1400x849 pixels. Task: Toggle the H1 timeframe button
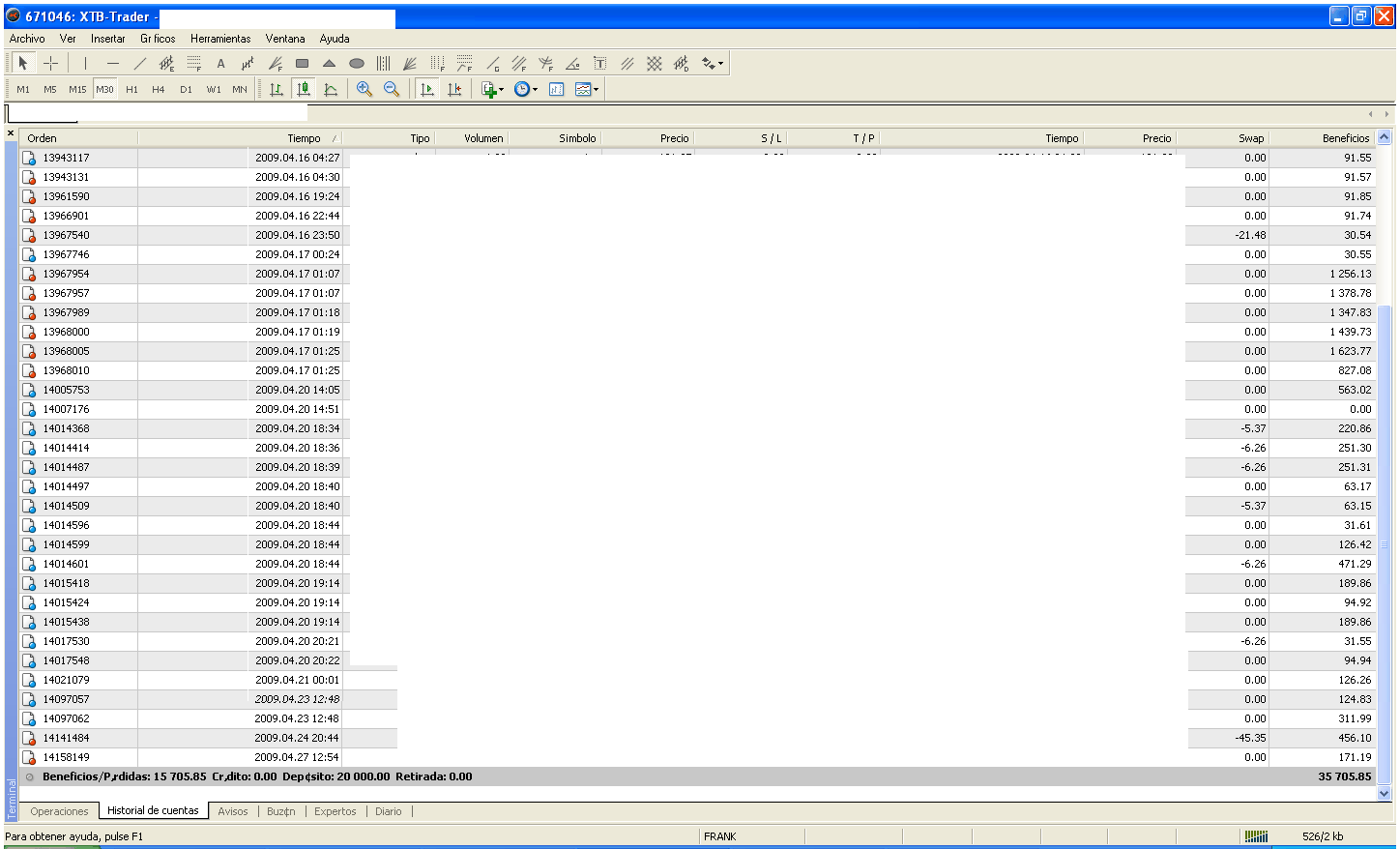pos(131,89)
